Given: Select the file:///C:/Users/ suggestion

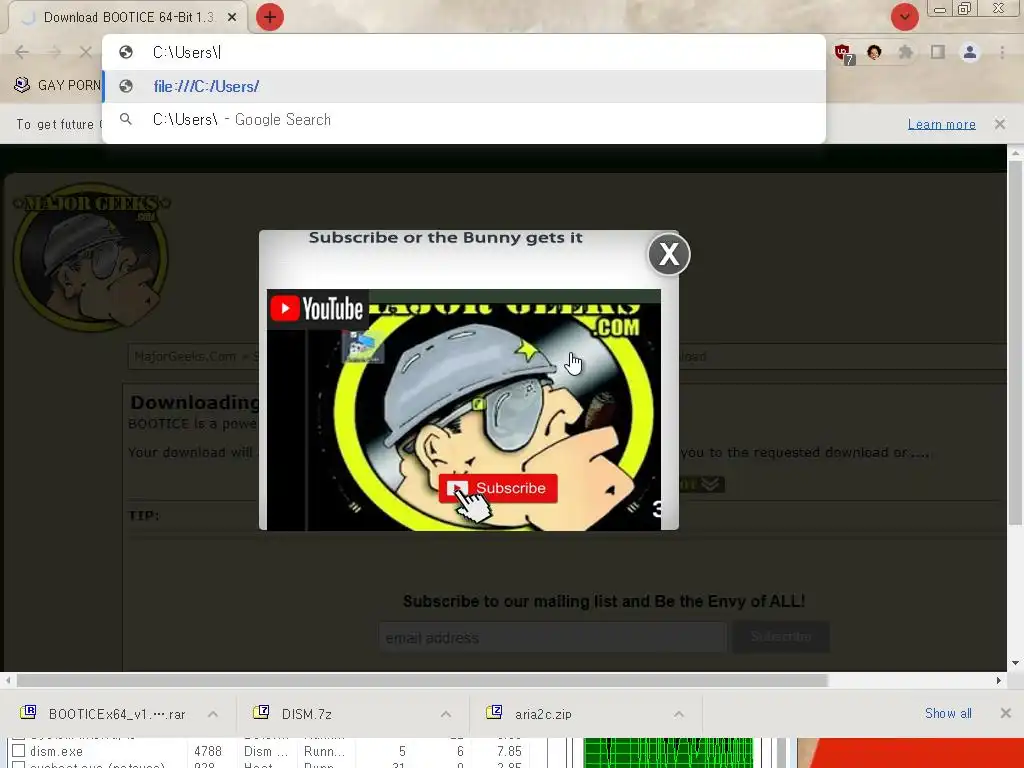Looking at the screenshot, I should click(x=464, y=86).
